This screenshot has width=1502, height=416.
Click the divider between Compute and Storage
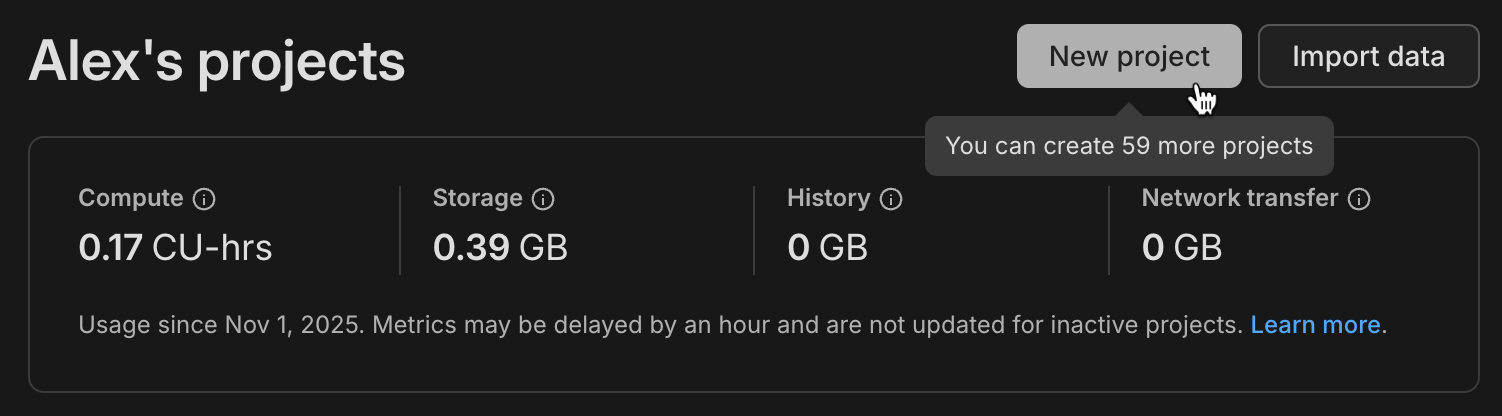pyautogui.click(x=400, y=230)
